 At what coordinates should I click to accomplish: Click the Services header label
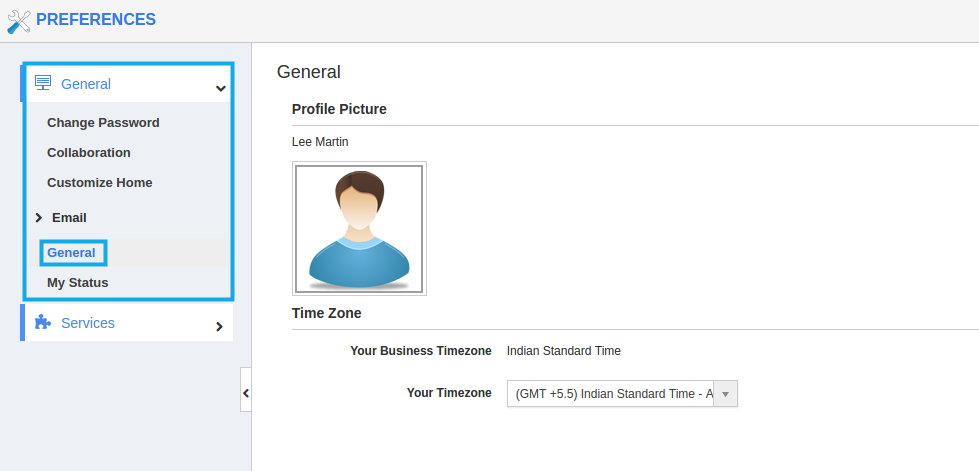tap(88, 323)
